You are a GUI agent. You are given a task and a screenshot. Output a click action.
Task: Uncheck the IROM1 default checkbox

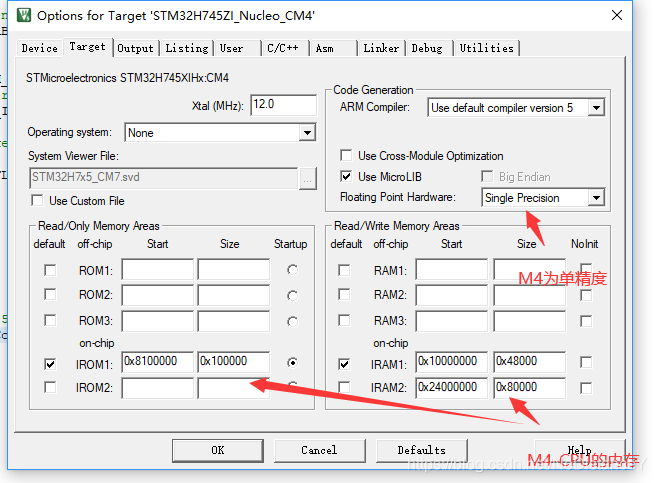pos(49,364)
